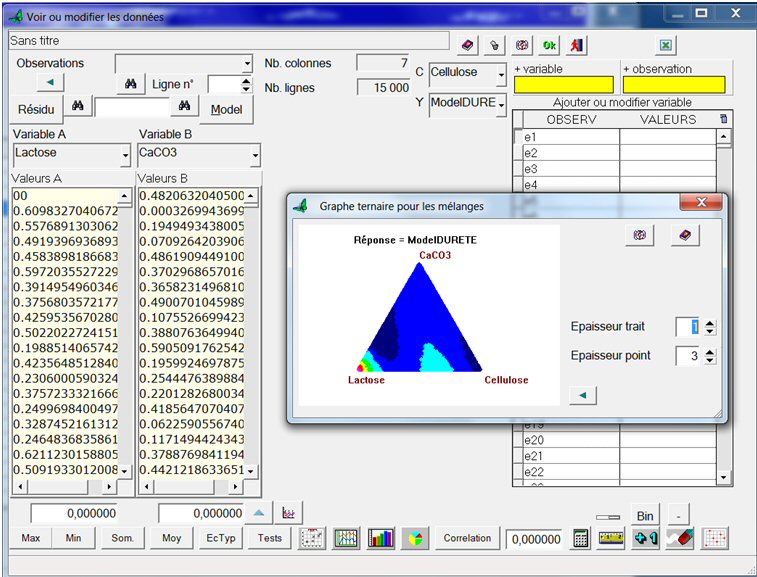Click the Excel export icon
The height and width of the screenshot is (577, 757).
coord(666,45)
